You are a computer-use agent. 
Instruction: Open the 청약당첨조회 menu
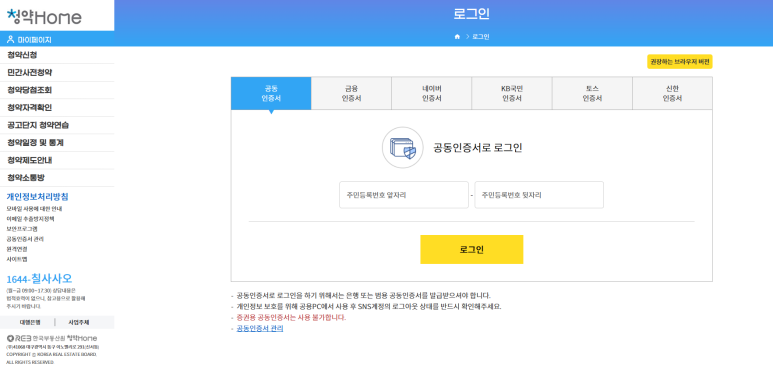57,90
